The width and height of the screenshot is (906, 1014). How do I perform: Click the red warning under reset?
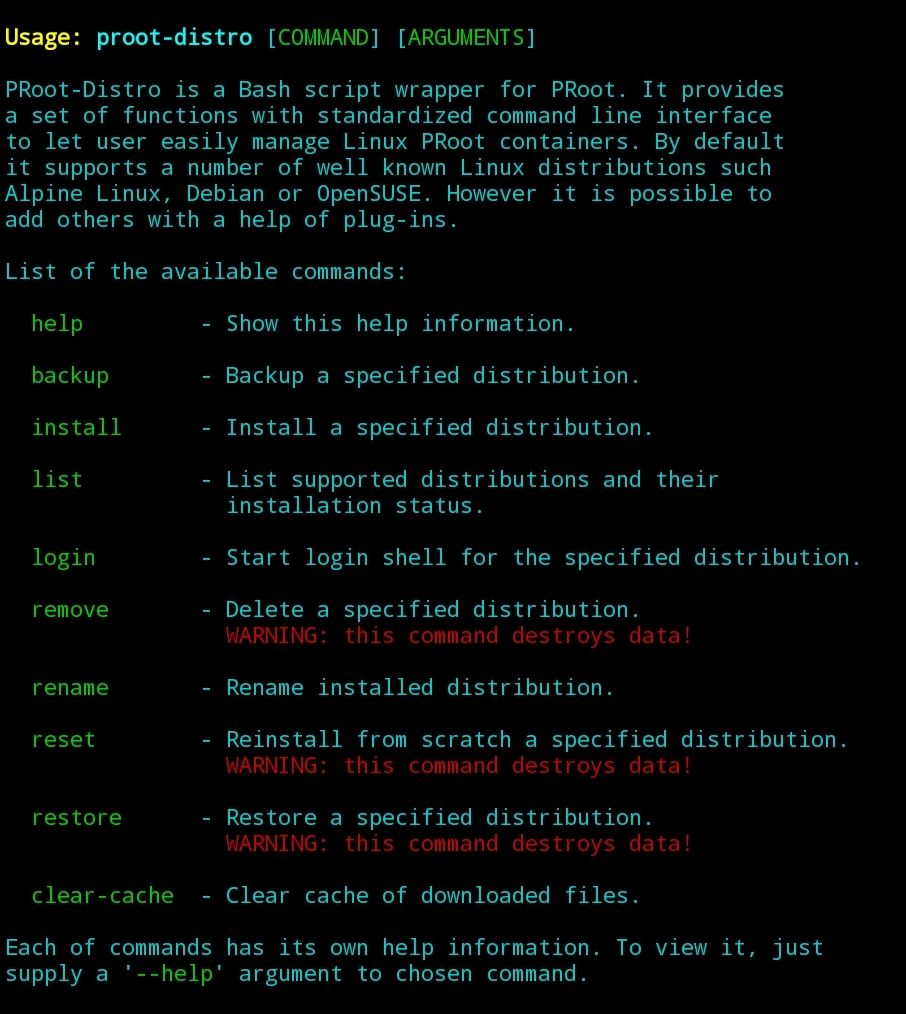point(459,766)
